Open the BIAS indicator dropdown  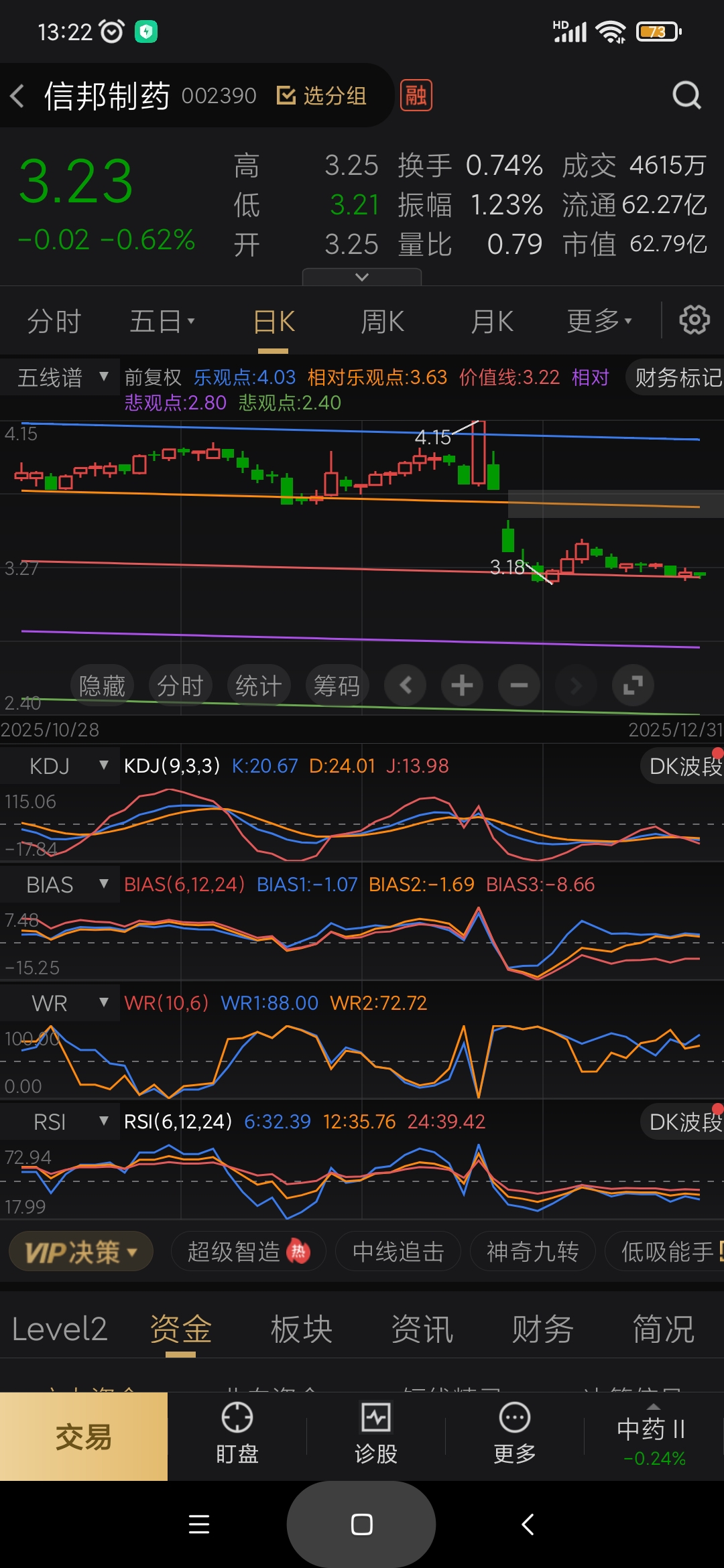point(60,885)
